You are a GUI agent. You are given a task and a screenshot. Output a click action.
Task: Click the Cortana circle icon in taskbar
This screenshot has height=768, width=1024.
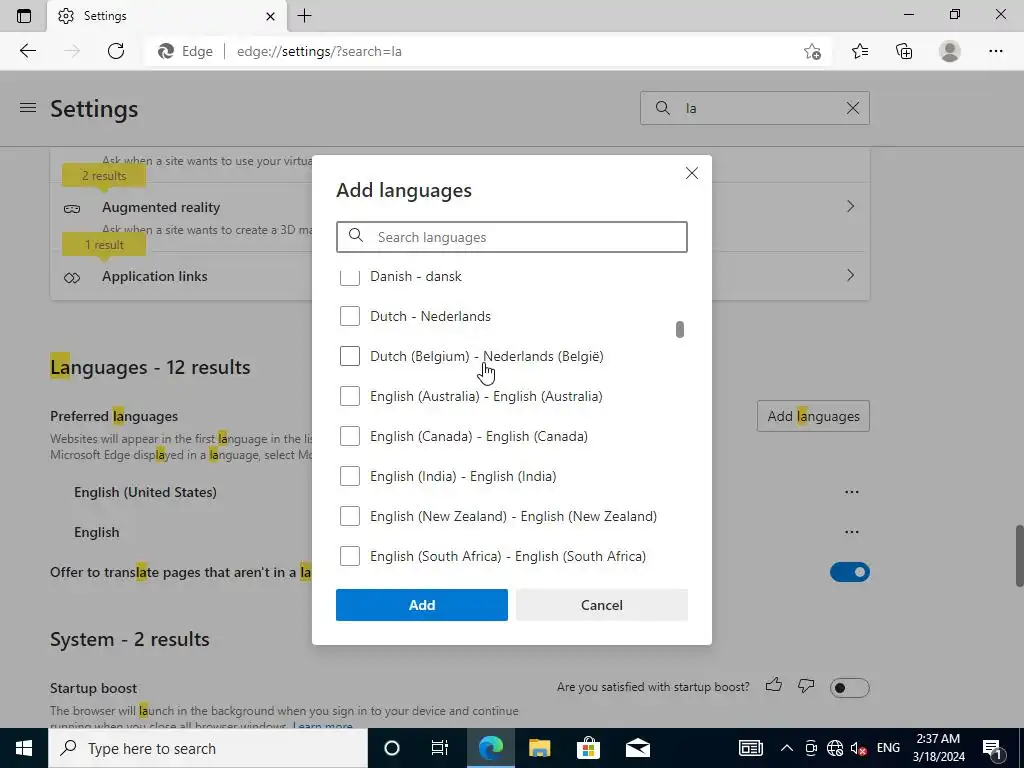pyautogui.click(x=392, y=748)
